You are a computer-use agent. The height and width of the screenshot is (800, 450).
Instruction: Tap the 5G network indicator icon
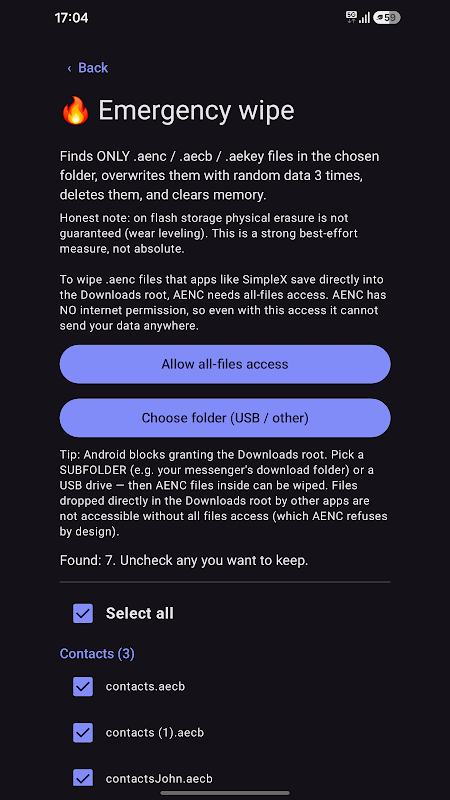(351, 17)
